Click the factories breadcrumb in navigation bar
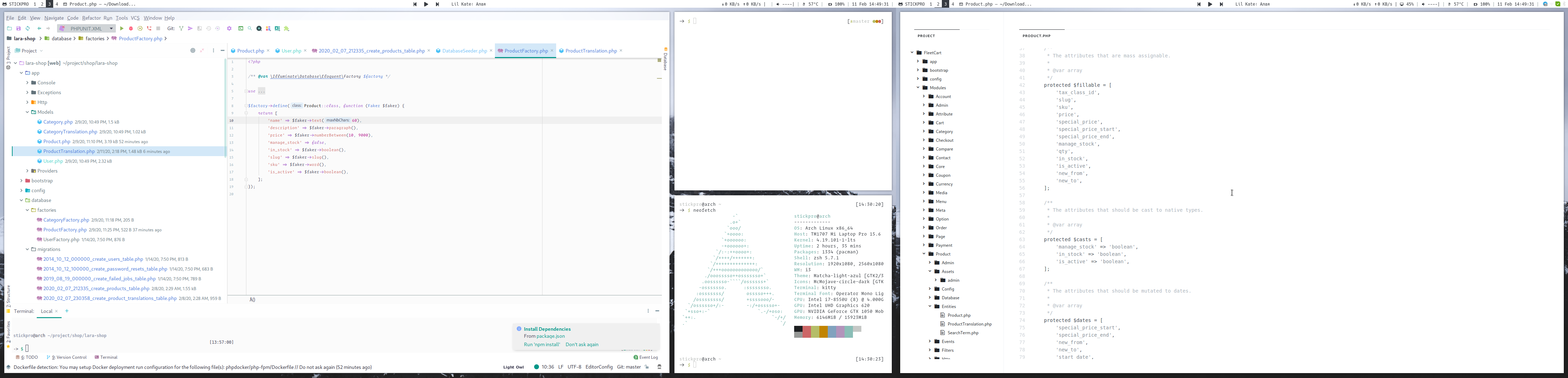1568x378 pixels. (91, 38)
